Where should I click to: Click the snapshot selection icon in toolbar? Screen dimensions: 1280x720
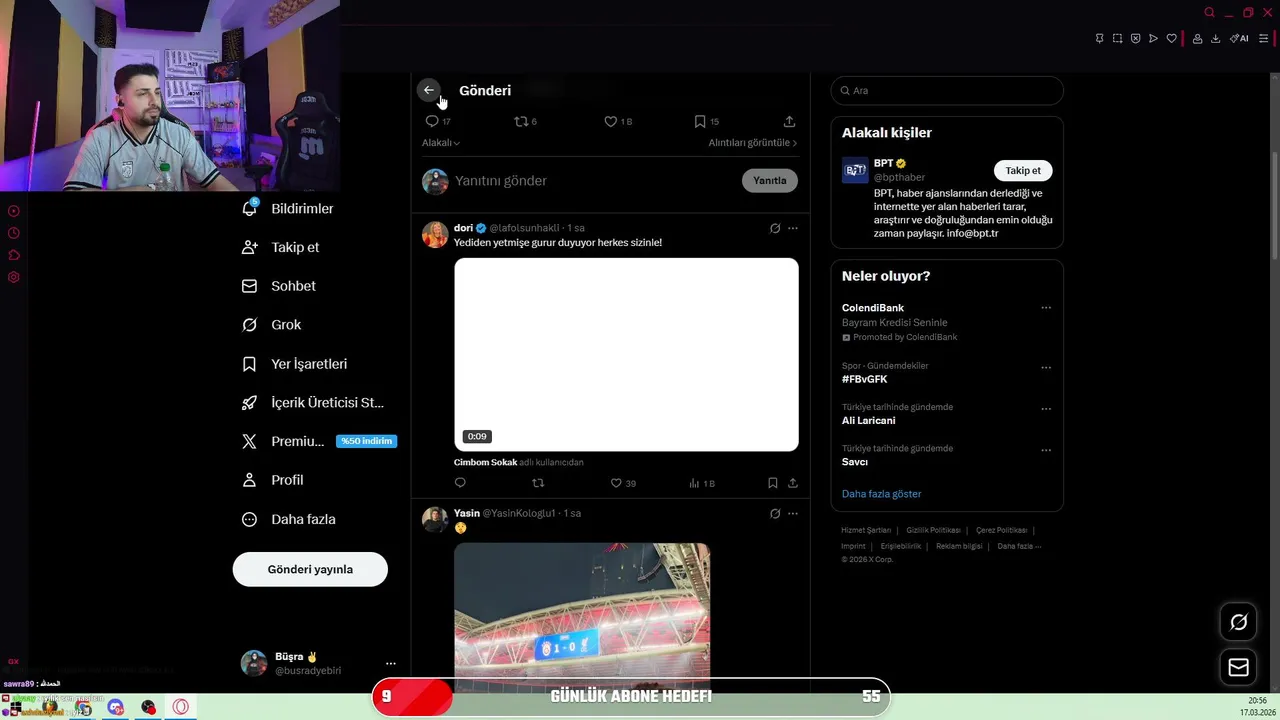1117,38
